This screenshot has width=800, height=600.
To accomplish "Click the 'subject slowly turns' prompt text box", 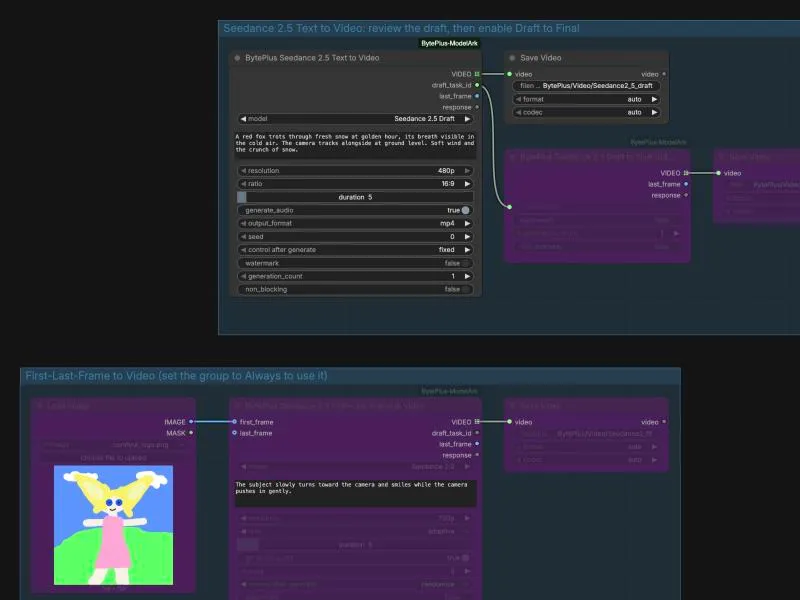I will 355,493.
